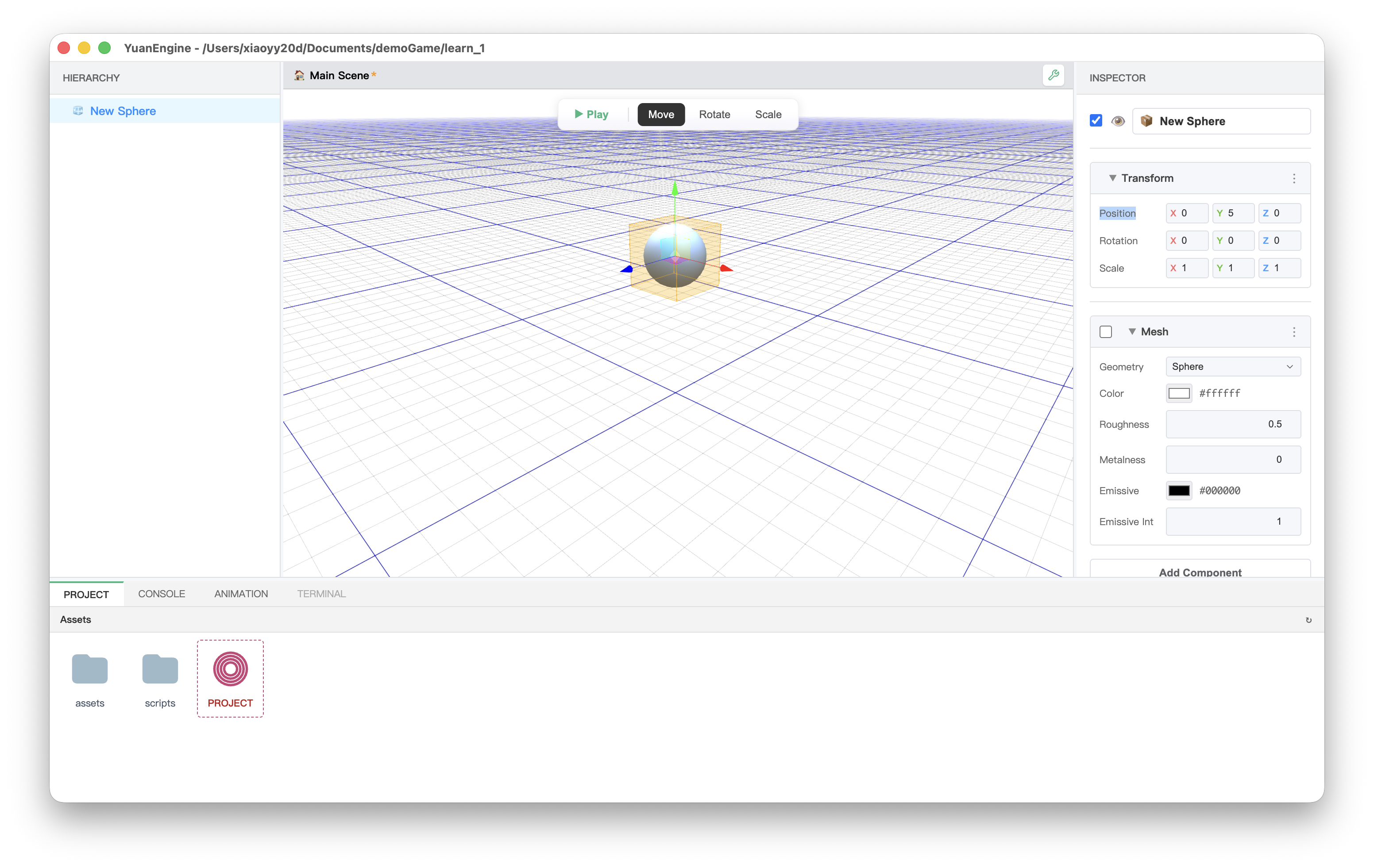Collapse the Transform section triangle
This screenshot has height=868, width=1374.
click(x=1112, y=178)
